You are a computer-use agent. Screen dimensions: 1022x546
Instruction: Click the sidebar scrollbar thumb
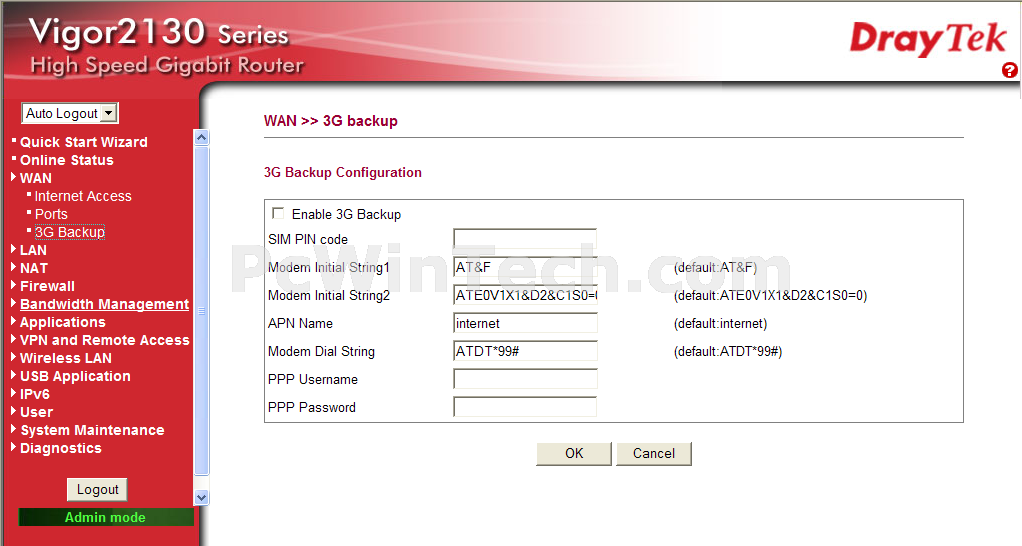[201, 311]
